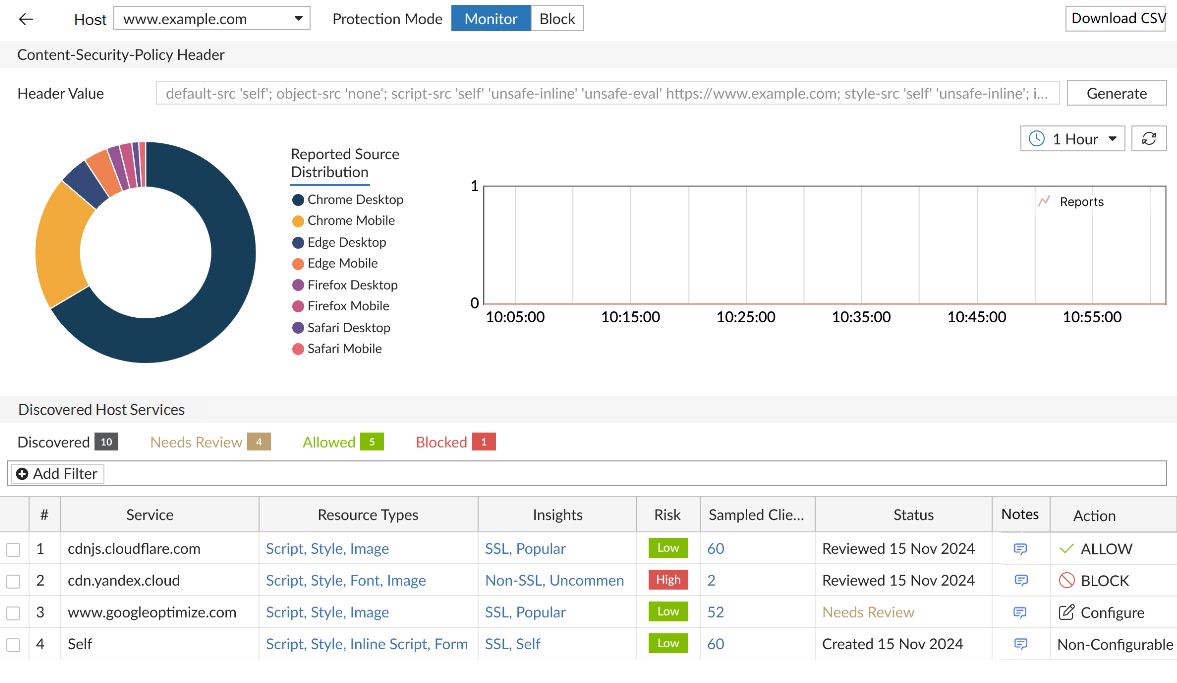Click the Insights column header
Viewport: 1177px width, 683px height.
tap(557, 515)
